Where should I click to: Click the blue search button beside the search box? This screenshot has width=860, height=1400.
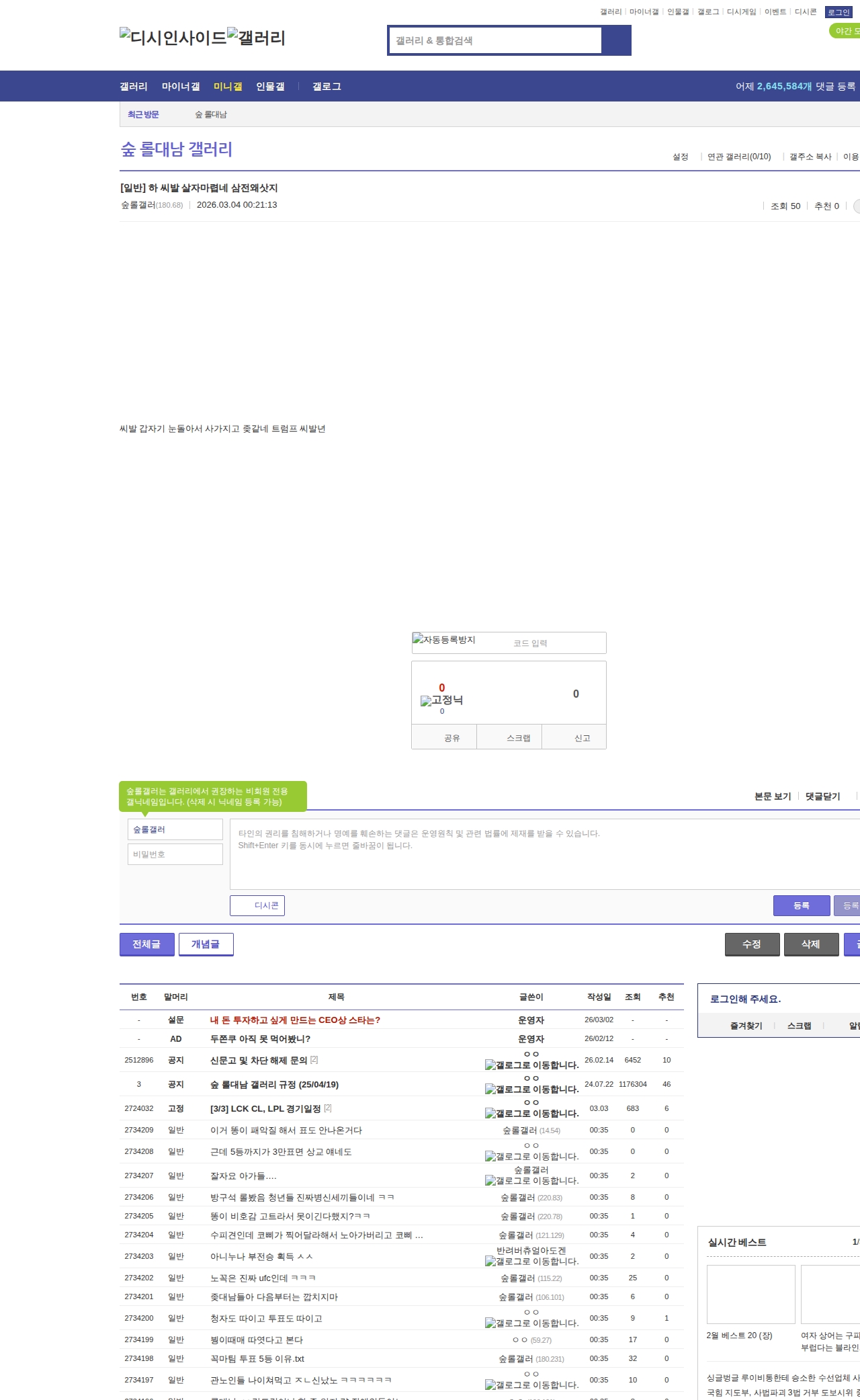(616, 40)
